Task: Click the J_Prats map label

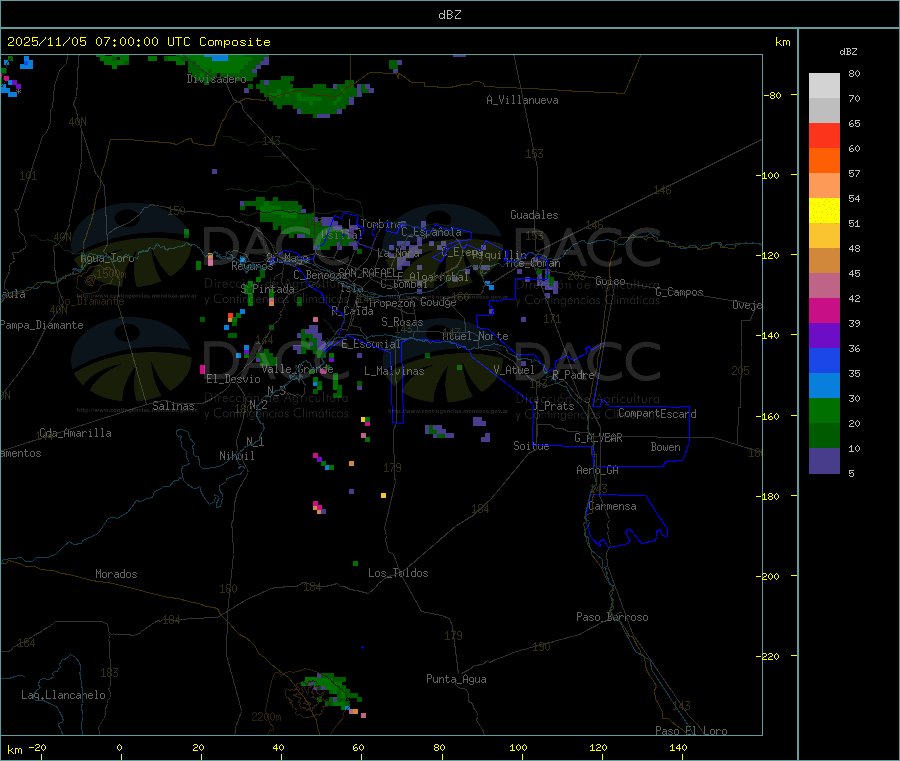Action: [x=553, y=406]
